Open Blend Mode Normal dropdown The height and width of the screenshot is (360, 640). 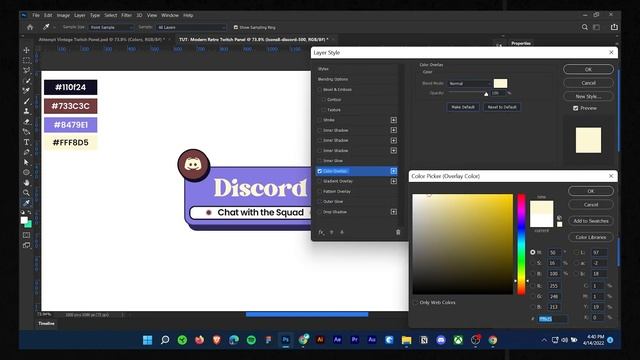(469, 84)
